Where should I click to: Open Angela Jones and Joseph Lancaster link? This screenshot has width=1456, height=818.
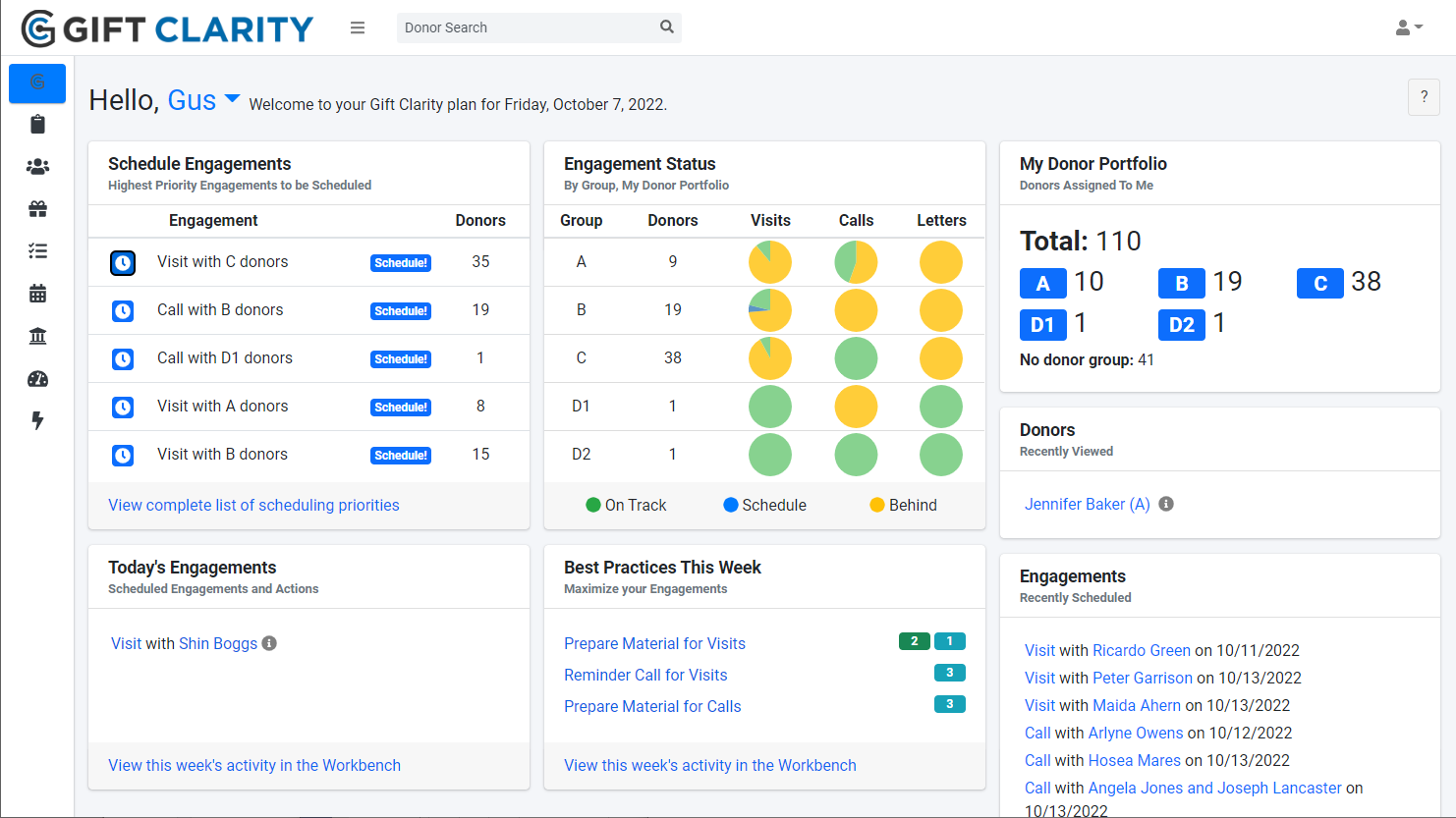(1215, 788)
